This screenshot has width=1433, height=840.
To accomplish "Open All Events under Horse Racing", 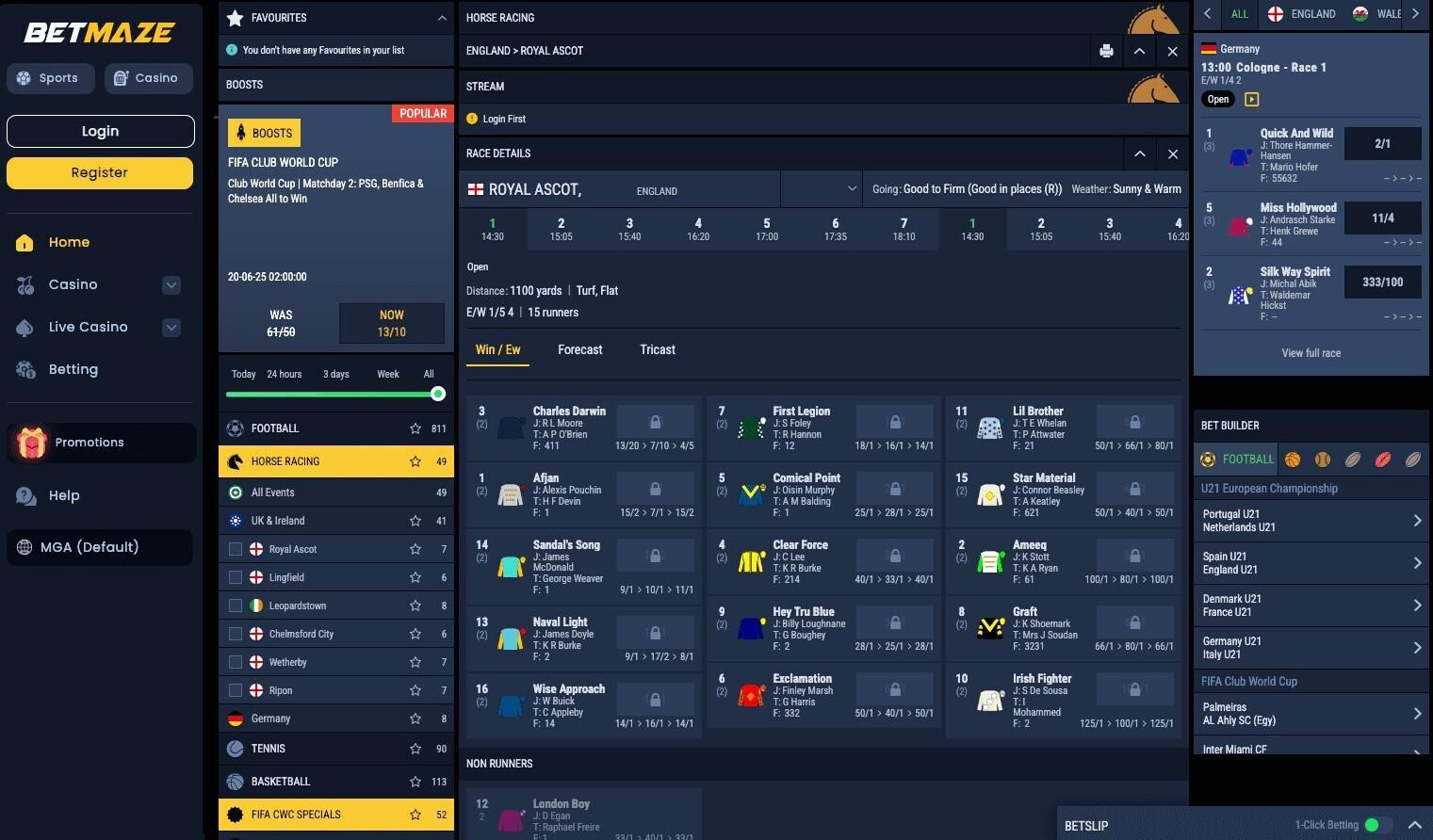I will pyautogui.click(x=336, y=493).
